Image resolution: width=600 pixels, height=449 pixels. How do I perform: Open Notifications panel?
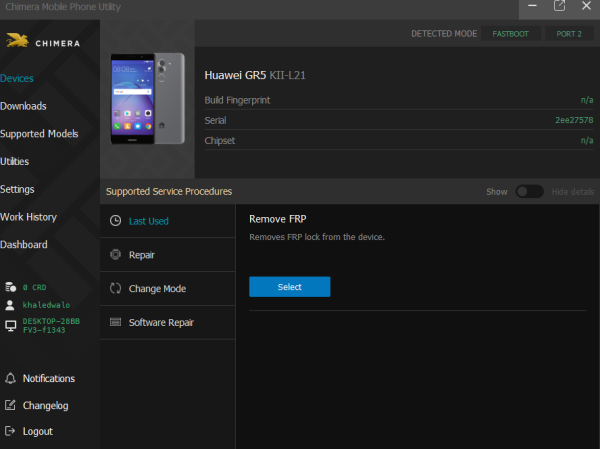point(49,378)
